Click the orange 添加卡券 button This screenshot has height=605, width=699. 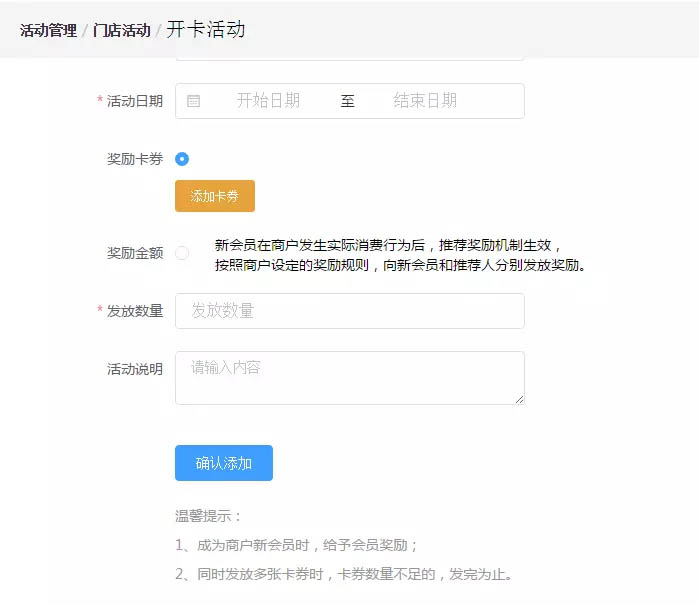coord(215,196)
